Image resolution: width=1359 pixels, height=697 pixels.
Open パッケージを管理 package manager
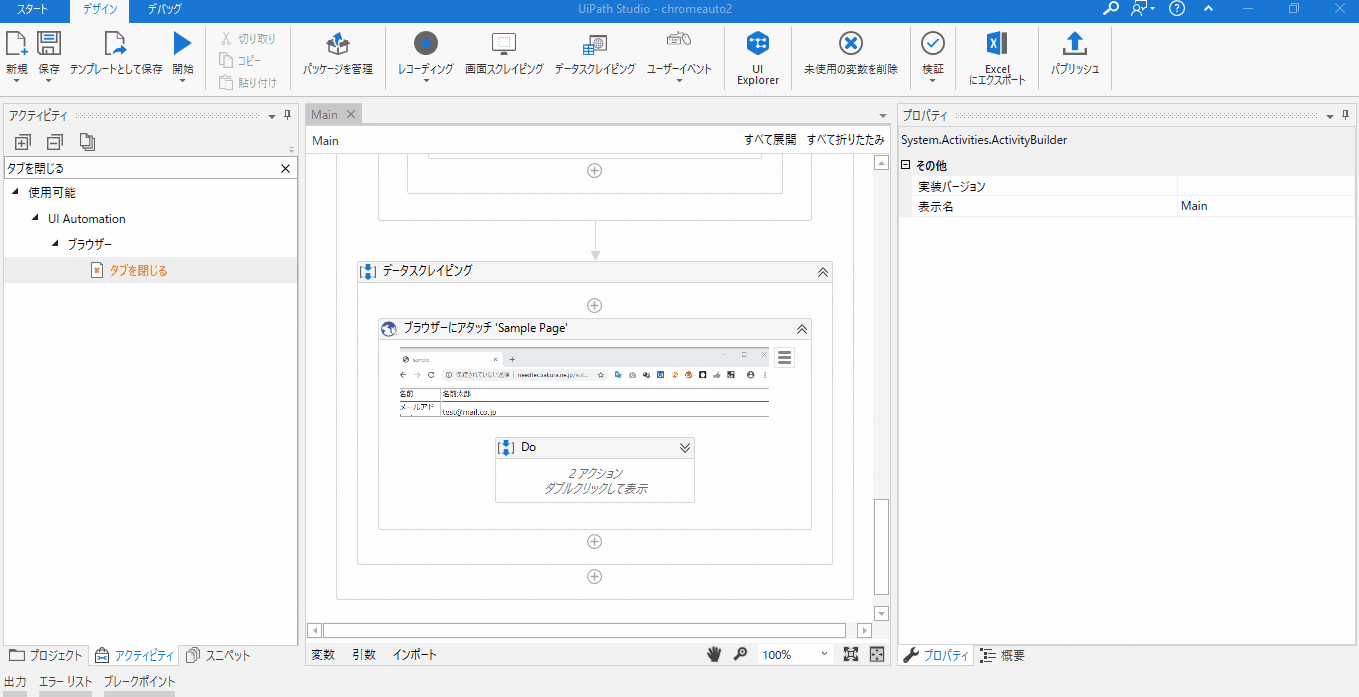click(337, 57)
